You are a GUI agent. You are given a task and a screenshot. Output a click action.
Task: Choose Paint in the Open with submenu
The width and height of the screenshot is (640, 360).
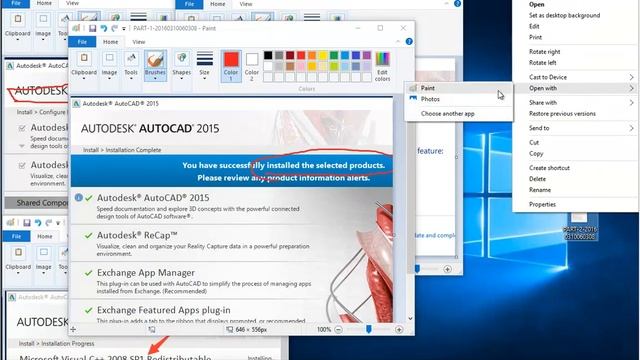click(x=458, y=88)
